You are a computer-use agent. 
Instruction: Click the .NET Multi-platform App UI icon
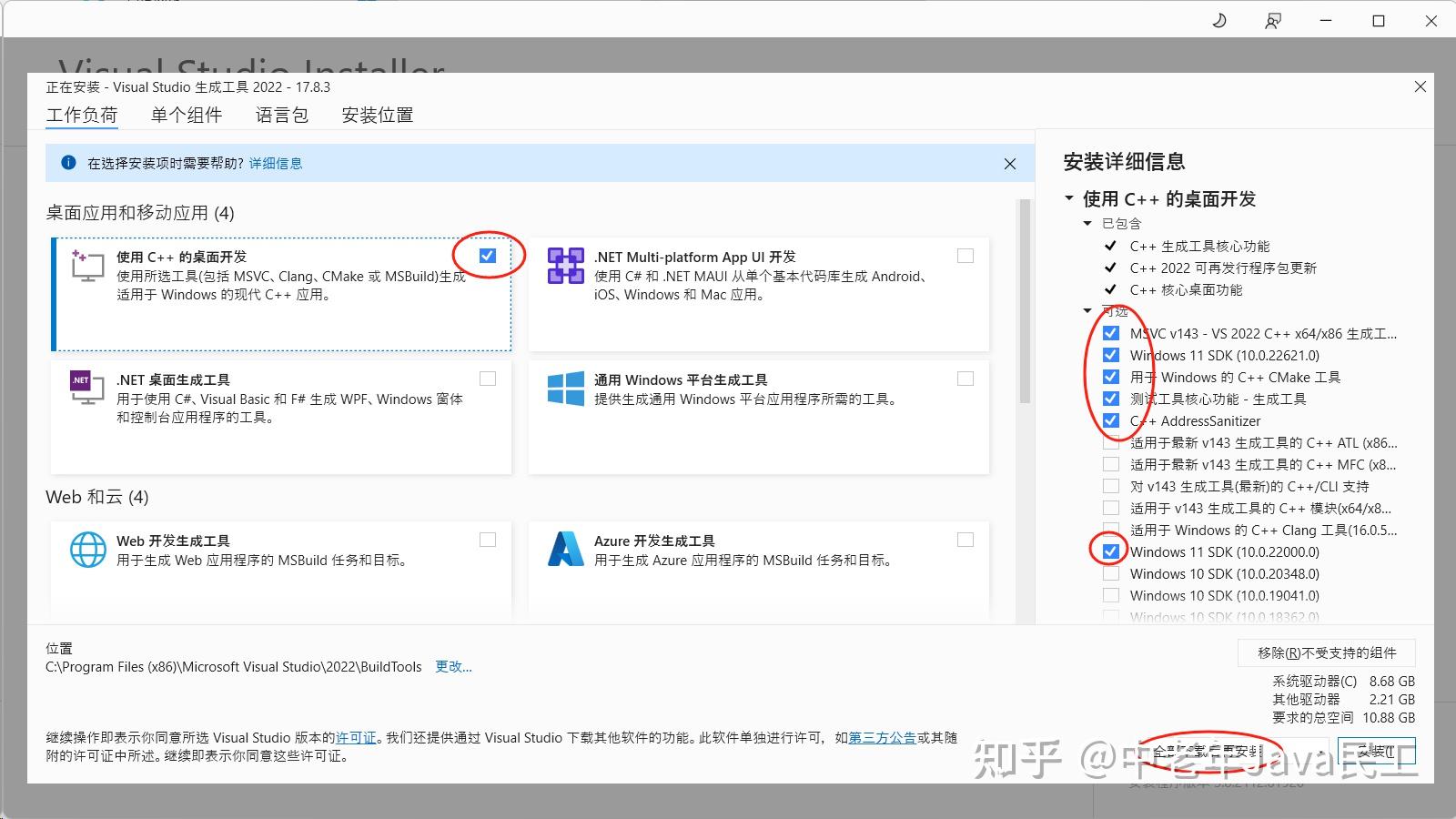click(565, 266)
